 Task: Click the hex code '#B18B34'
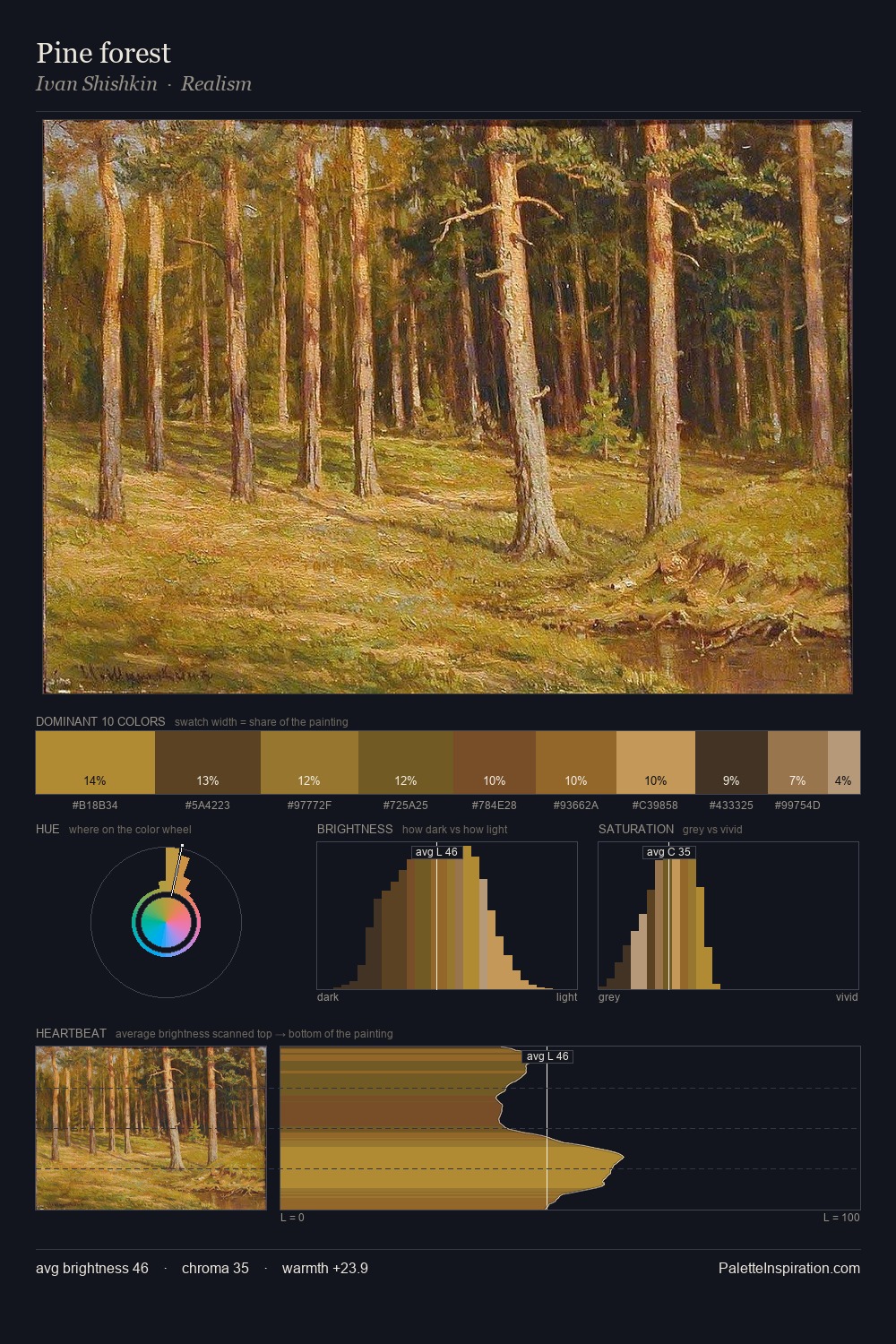click(95, 805)
